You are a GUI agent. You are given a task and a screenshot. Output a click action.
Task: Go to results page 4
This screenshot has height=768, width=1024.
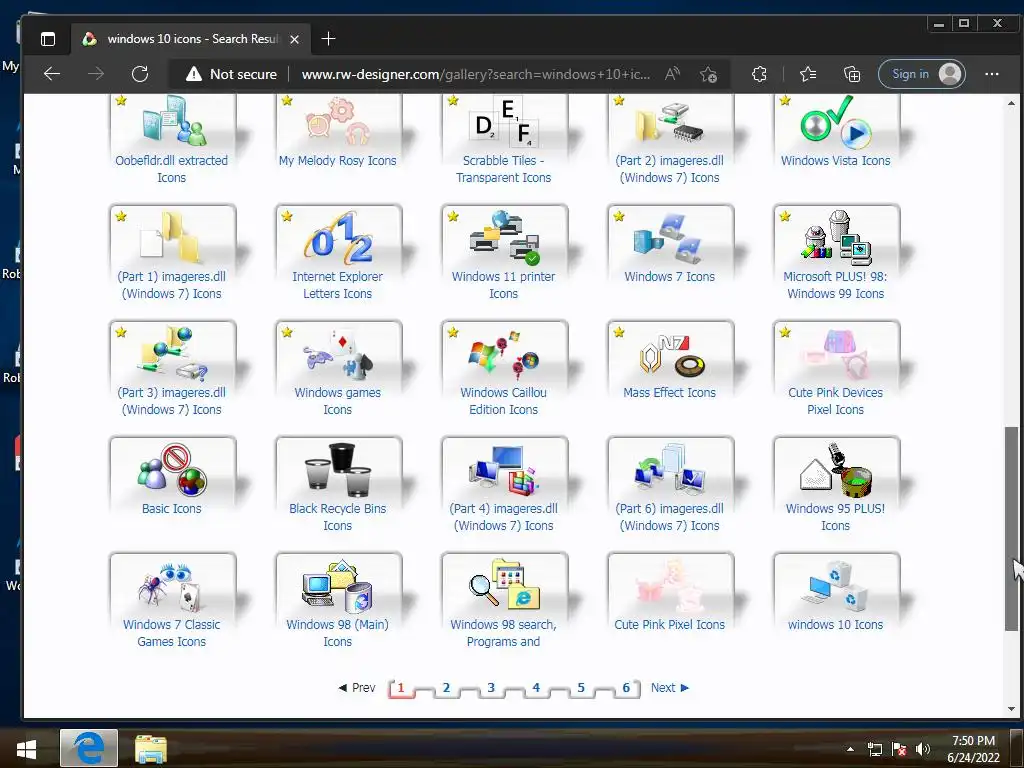(536, 688)
